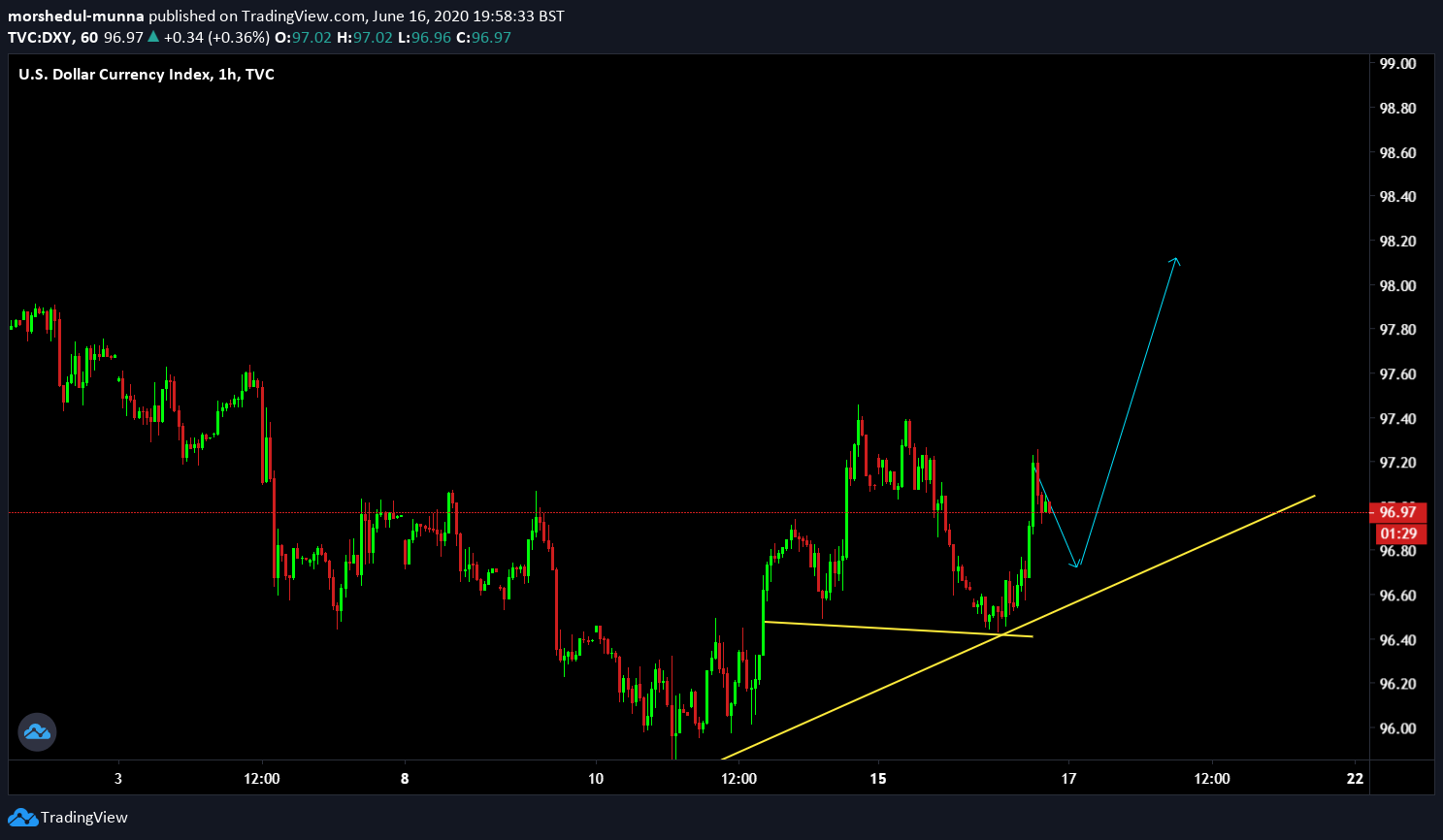Click the date label 8 on time axis

[405, 779]
